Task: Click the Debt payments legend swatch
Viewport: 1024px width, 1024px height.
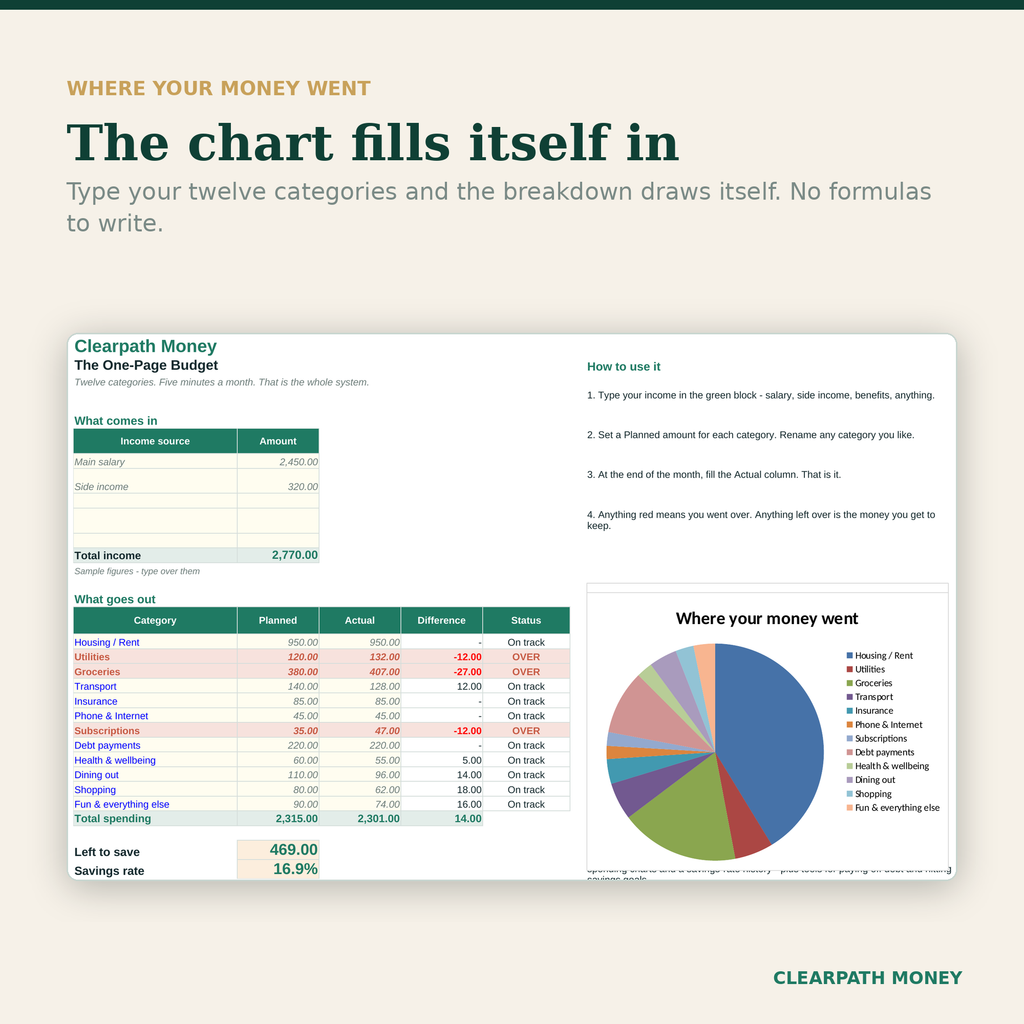Action: pos(850,752)
